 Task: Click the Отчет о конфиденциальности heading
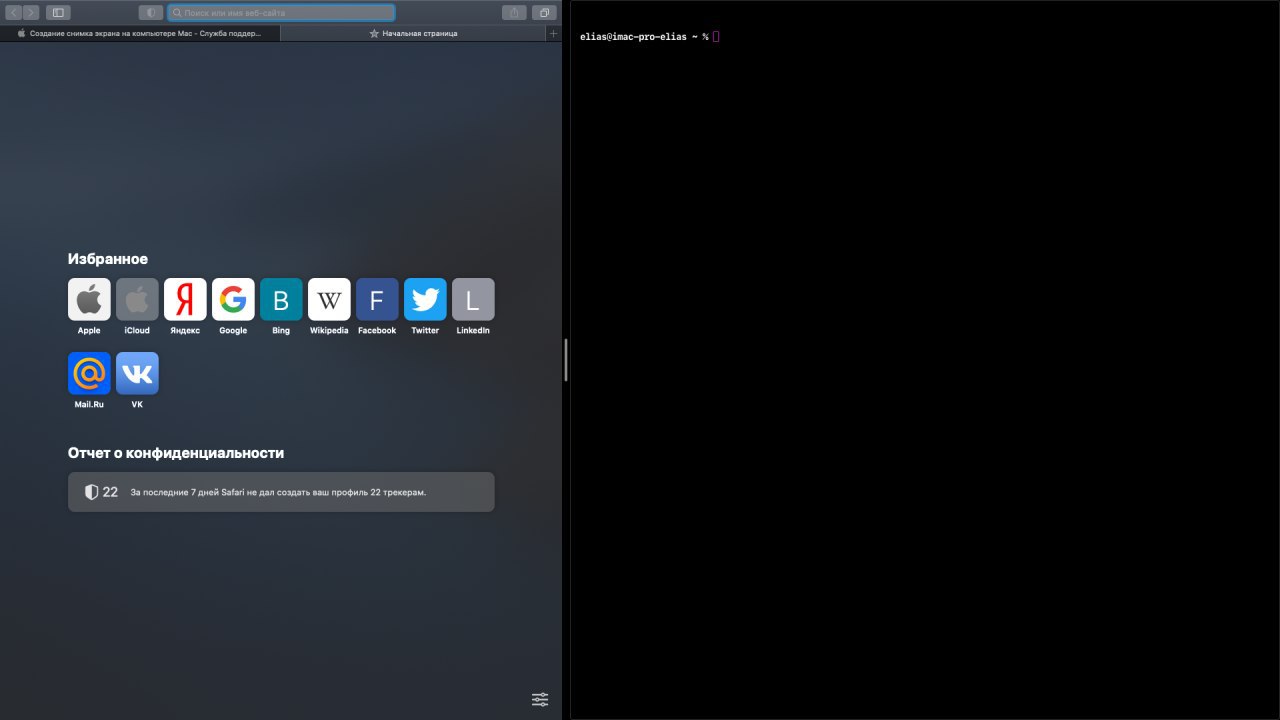[x=176, y=453]
